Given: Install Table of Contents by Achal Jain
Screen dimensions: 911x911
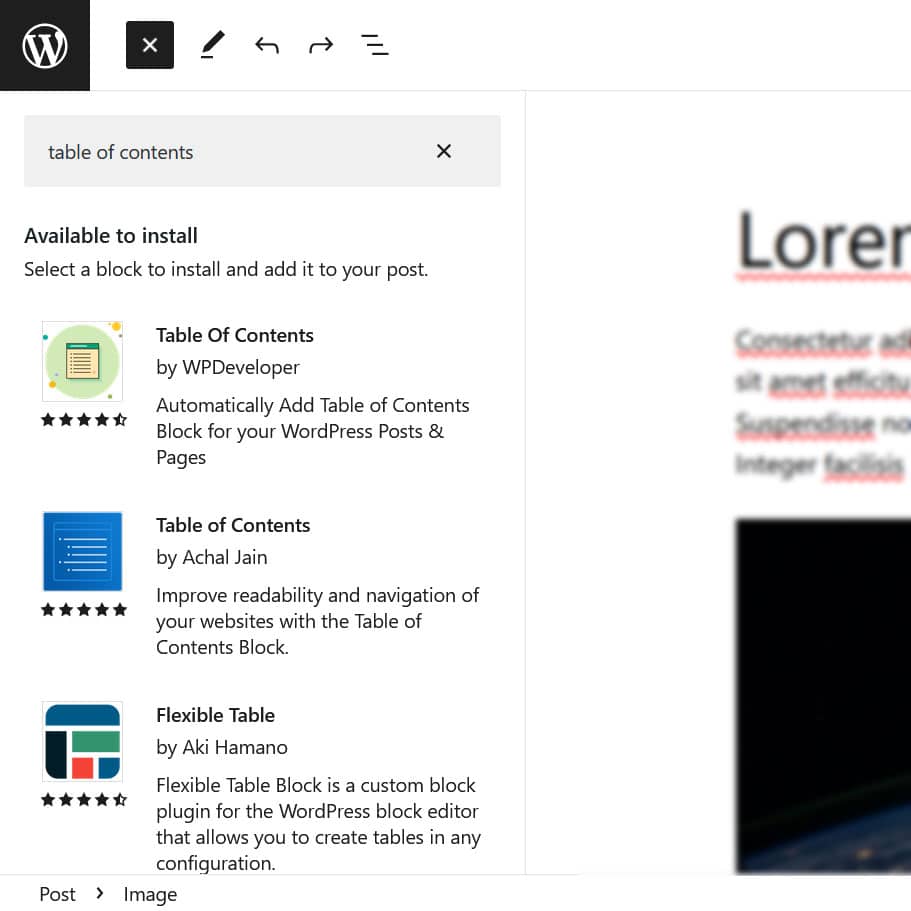Looking at the screenshot, I should 233,525.
